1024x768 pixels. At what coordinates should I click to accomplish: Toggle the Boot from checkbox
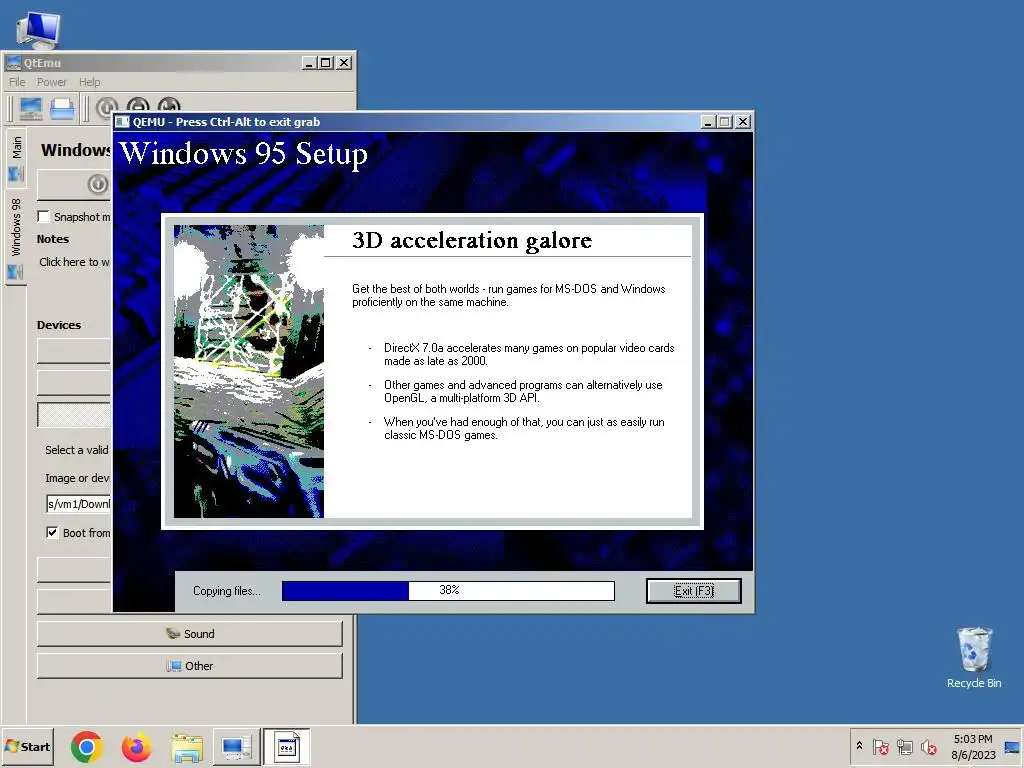click(x=52, y=532)
